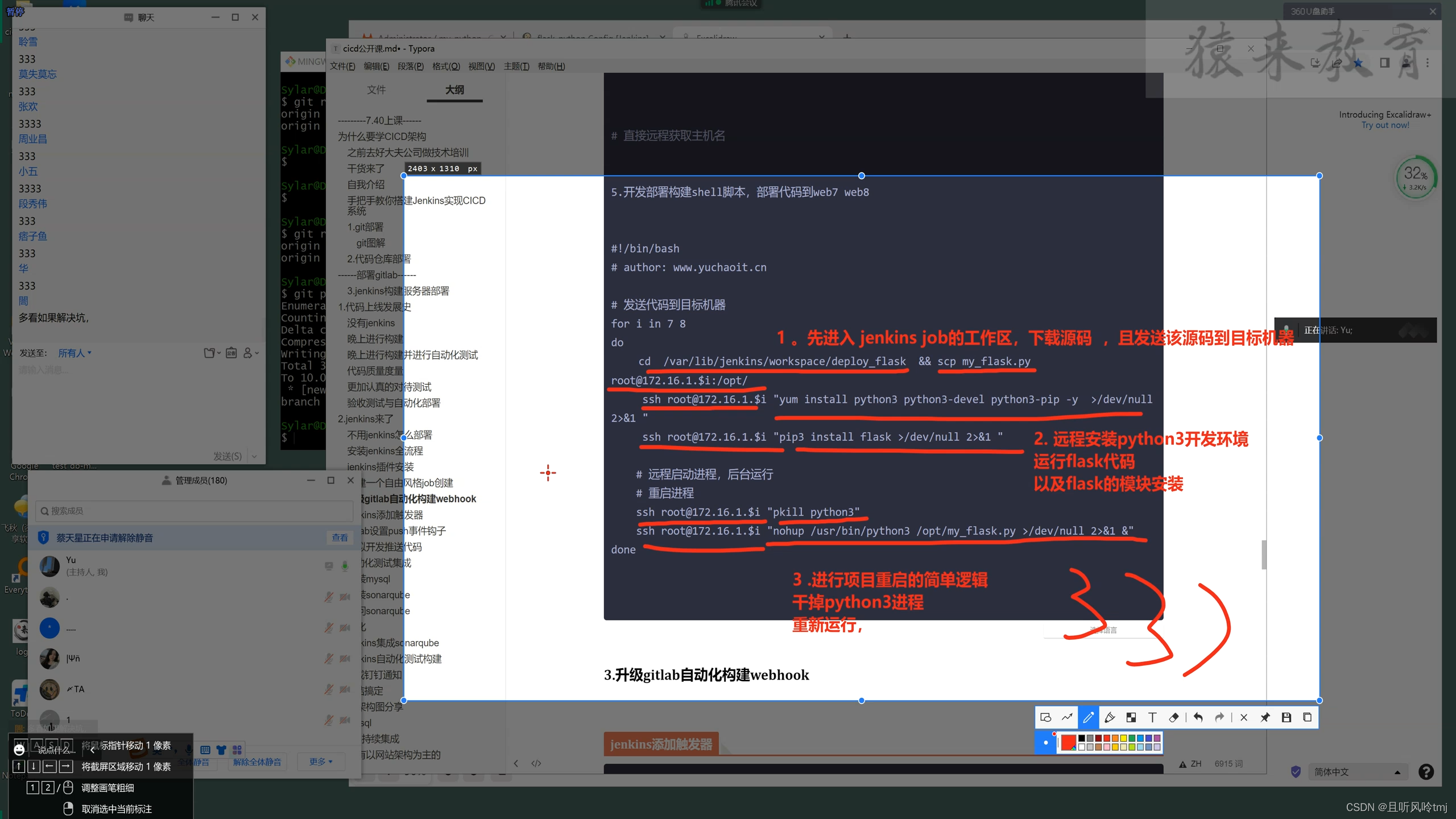Open 主题(T) menu in Typora
Image resolution: width=1456 pixels, height=819 pixels.
516,67
